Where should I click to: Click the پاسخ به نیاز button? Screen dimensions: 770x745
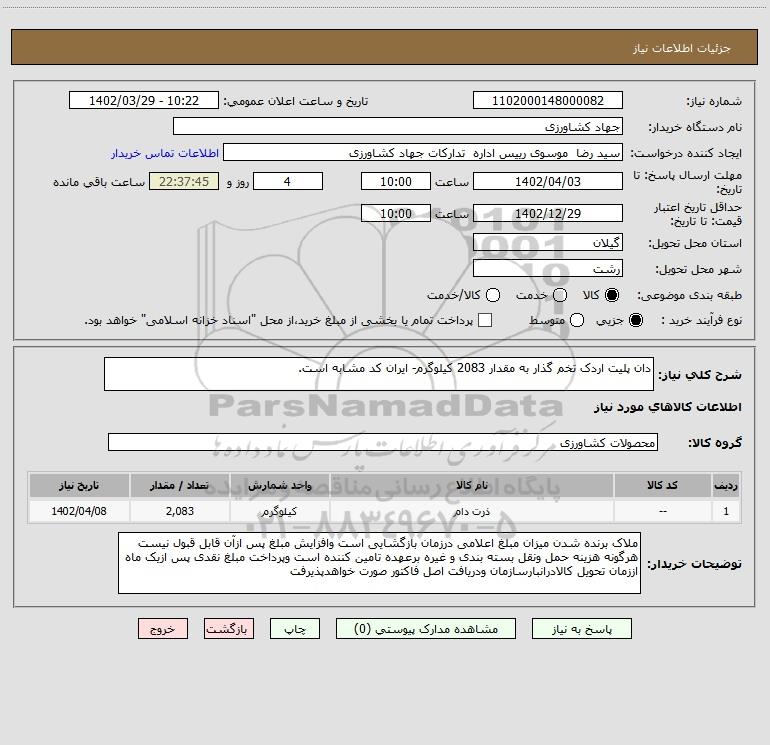[581, 629]
